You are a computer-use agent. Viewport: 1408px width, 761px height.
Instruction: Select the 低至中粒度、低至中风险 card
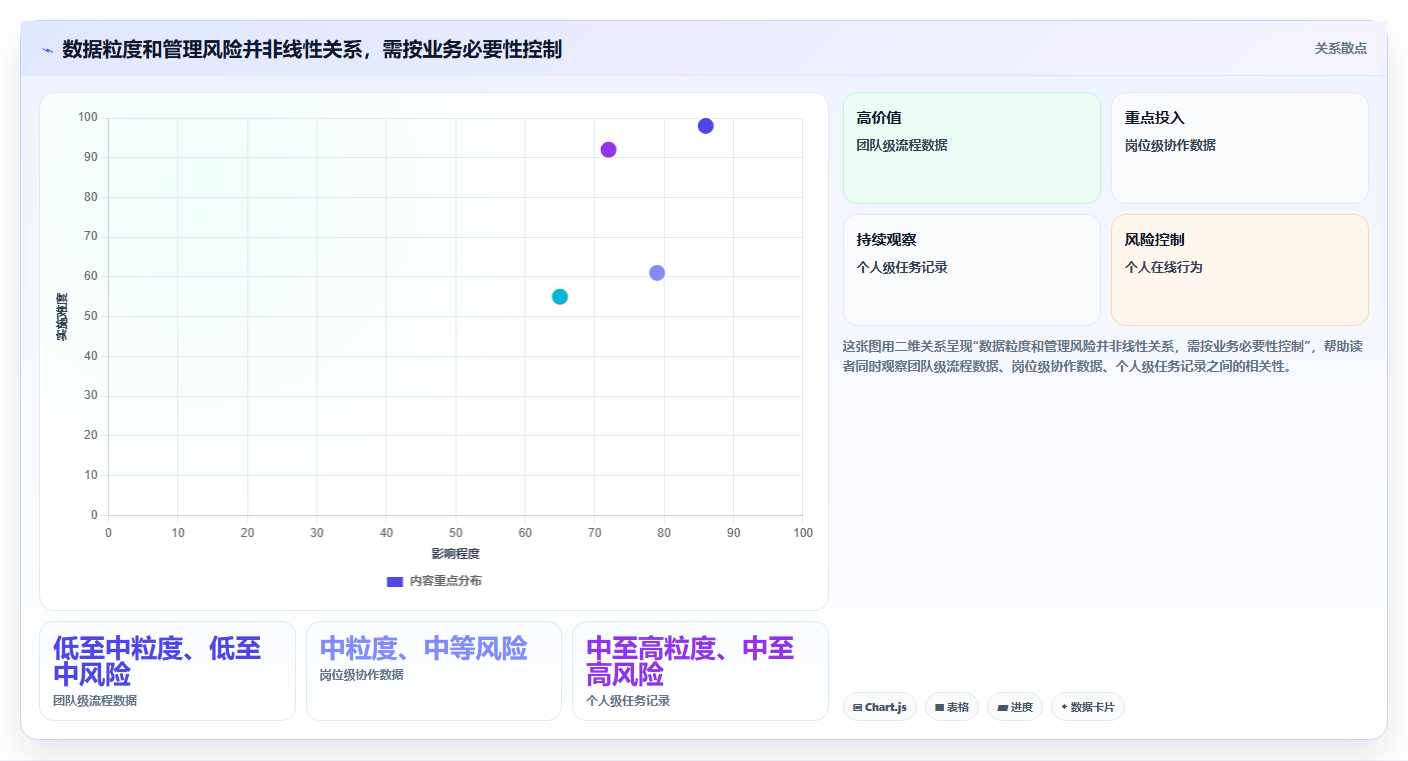coord(167,671)
